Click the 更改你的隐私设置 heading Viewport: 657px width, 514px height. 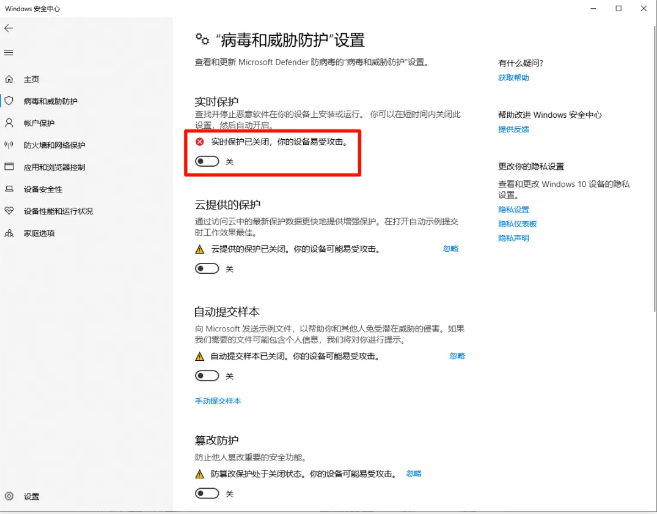(531, 166)
